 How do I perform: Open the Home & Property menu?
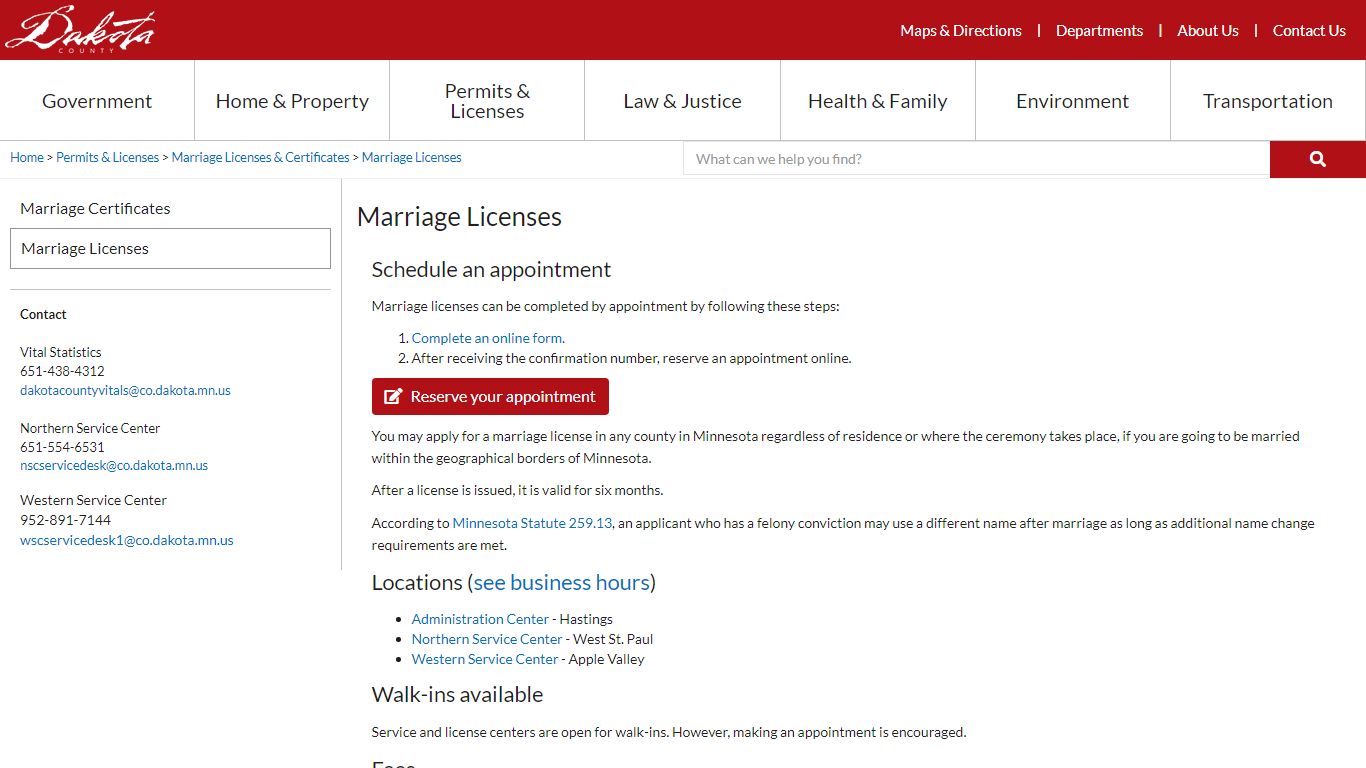[x=292, y=101]
